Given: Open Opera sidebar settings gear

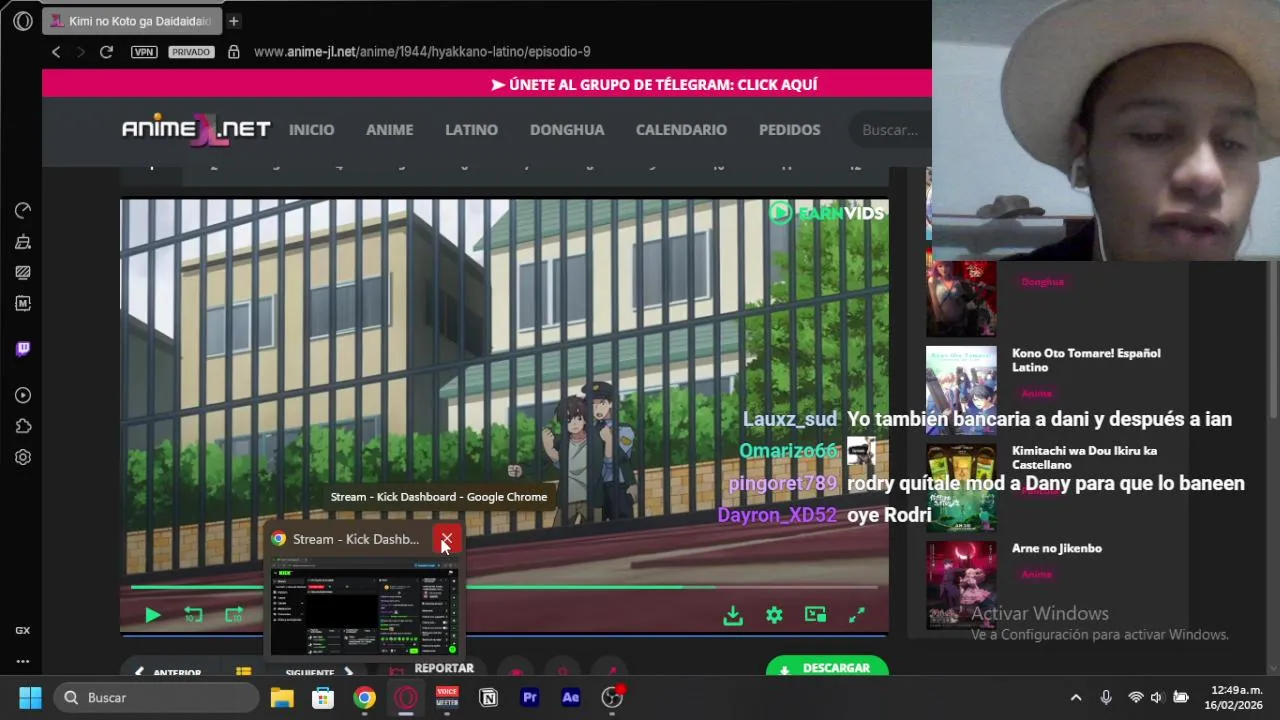Looking at the screenshot, I should pyautogui.click(x=23, y=457).
